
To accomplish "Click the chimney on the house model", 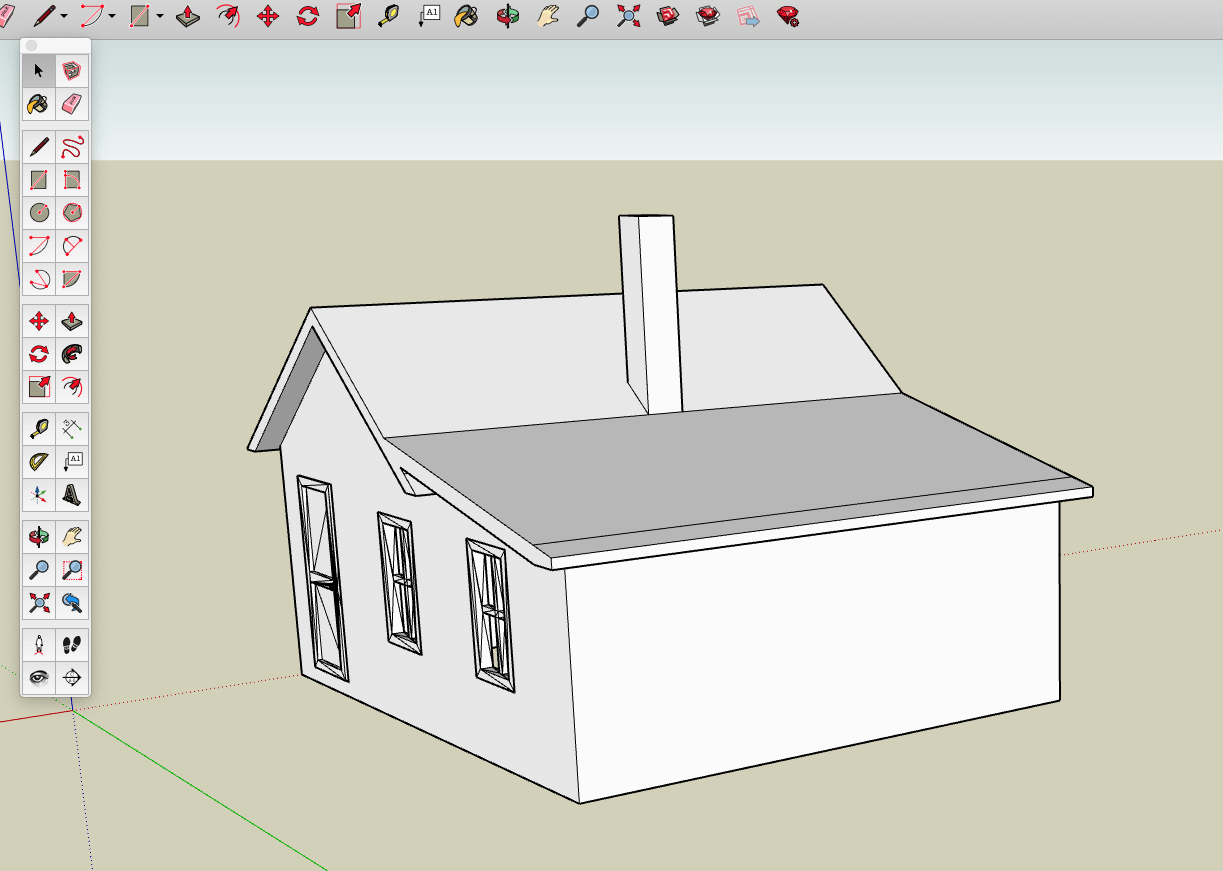I will [651, 314].
